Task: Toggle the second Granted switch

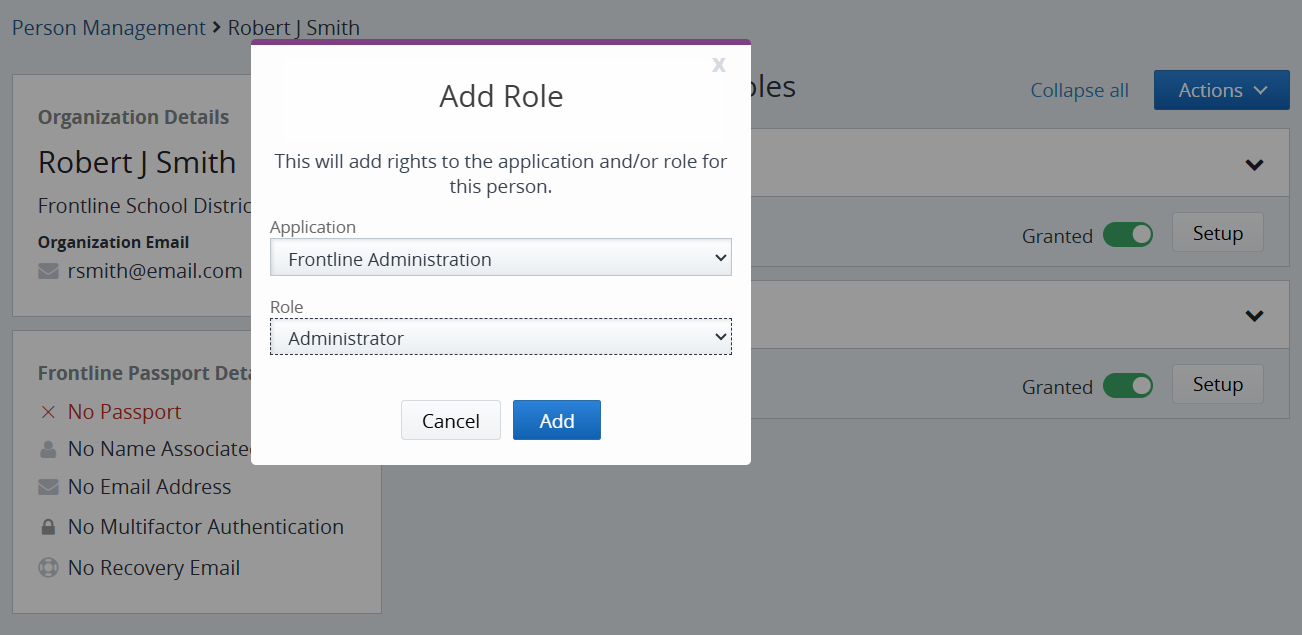Action: 1128,386
